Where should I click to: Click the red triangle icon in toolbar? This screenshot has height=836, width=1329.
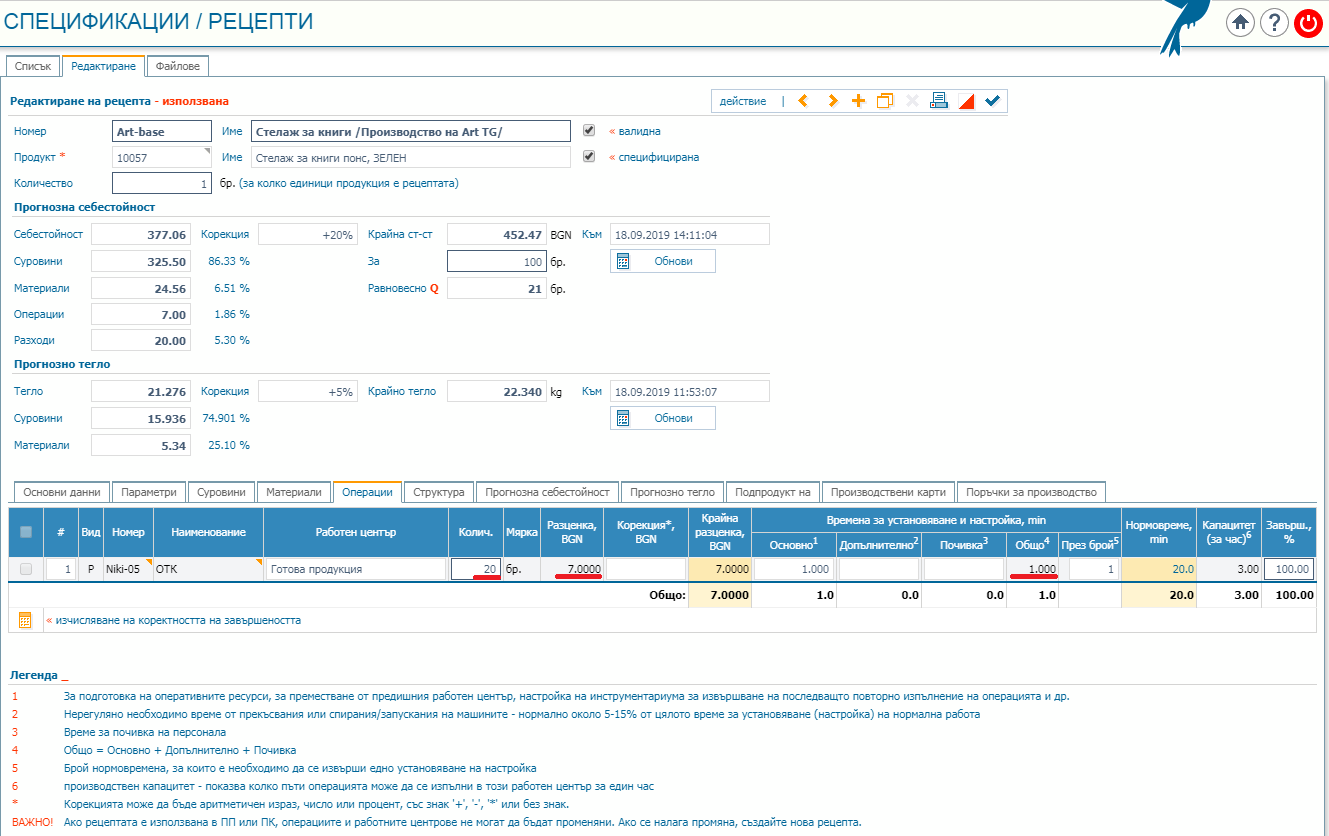pyautogui.click(x=966, y=101)
